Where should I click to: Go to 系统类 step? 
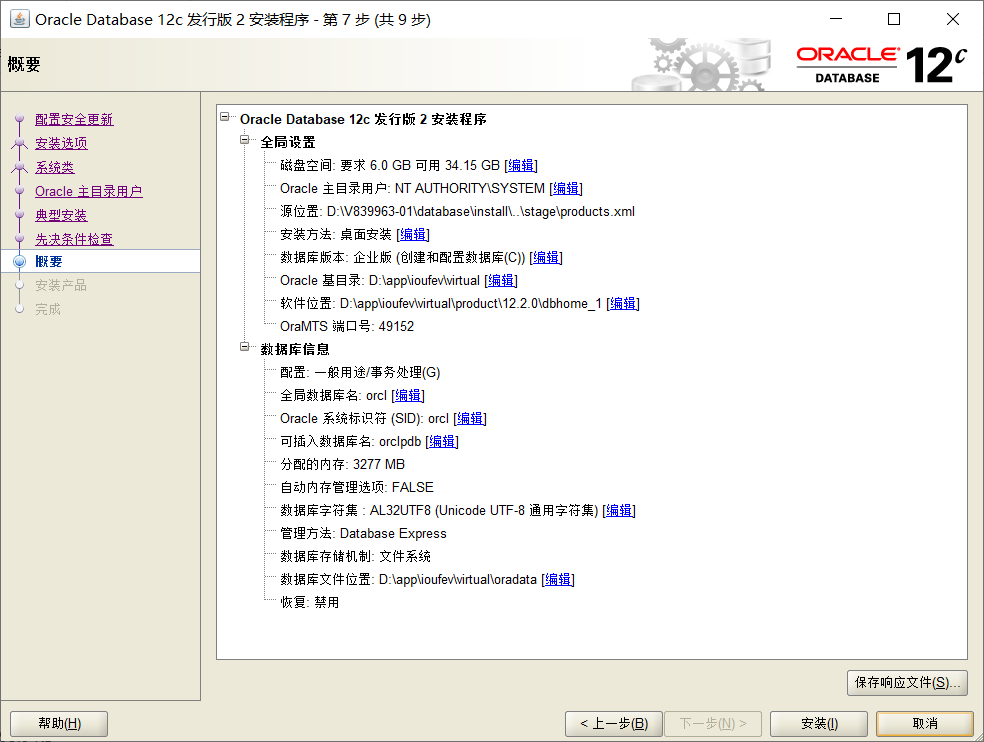(55, 167)
